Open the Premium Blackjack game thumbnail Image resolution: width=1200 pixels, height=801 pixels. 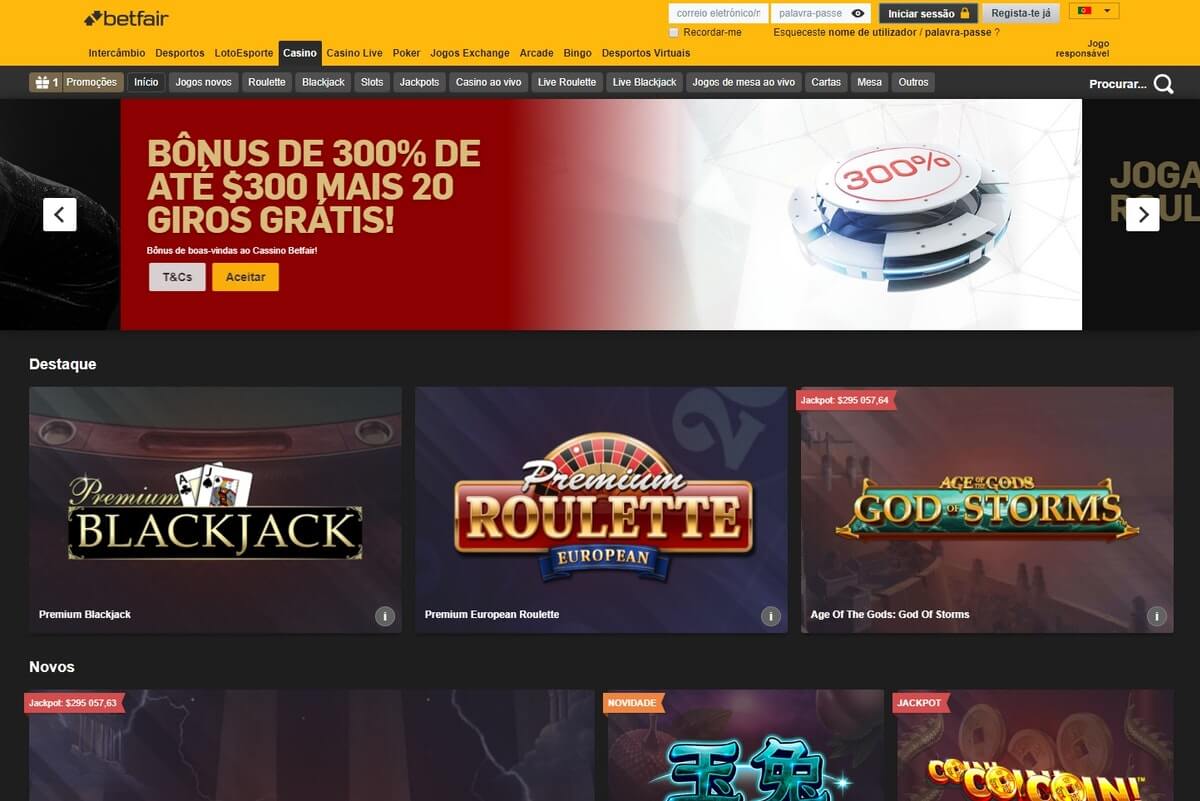tap(215, 510)
